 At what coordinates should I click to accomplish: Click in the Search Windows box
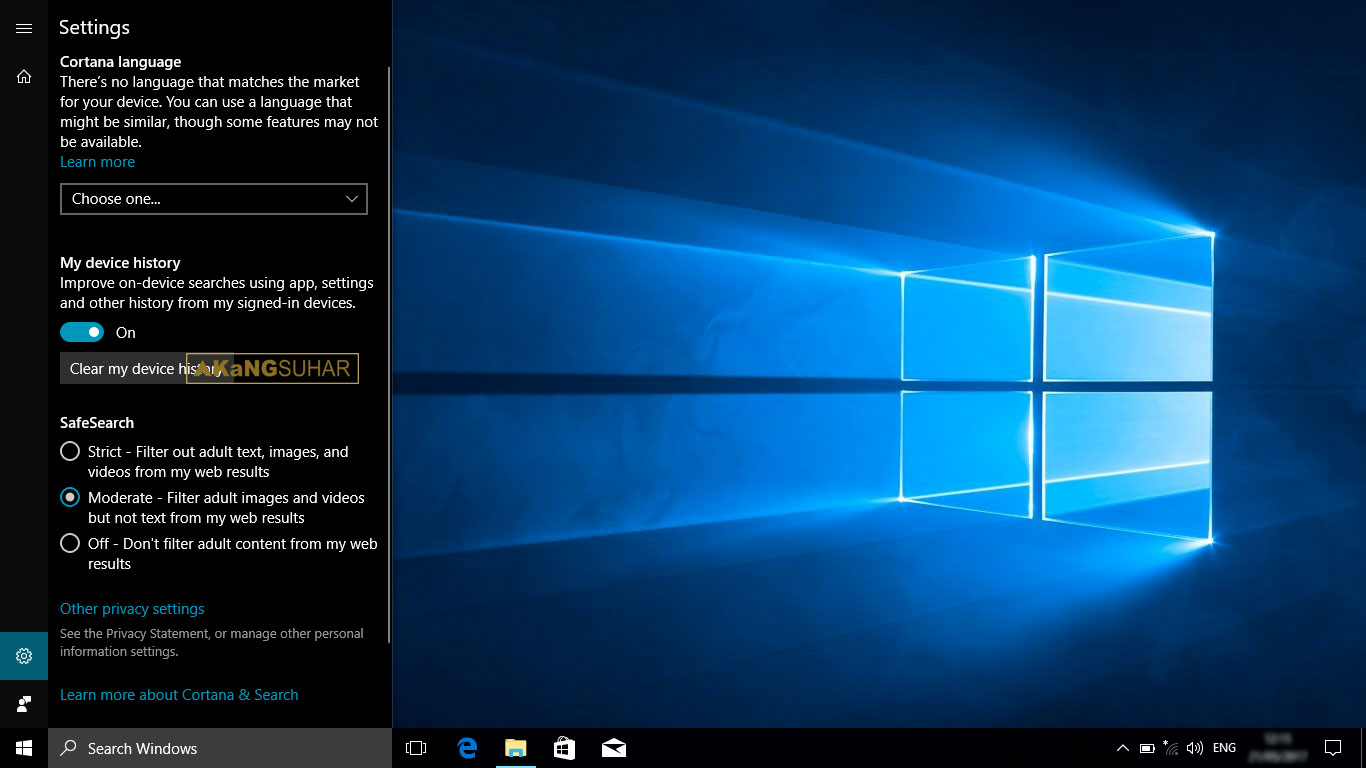220,748
